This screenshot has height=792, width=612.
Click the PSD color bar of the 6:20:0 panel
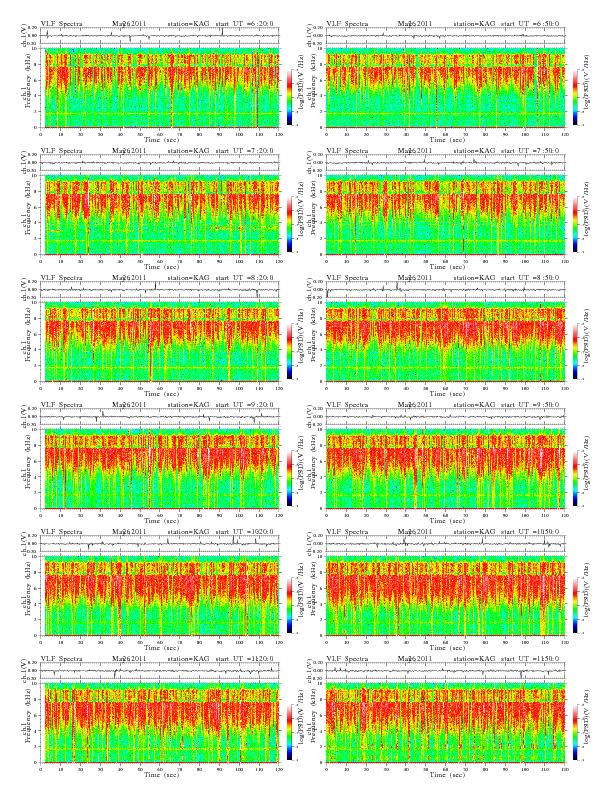(289, 96)
